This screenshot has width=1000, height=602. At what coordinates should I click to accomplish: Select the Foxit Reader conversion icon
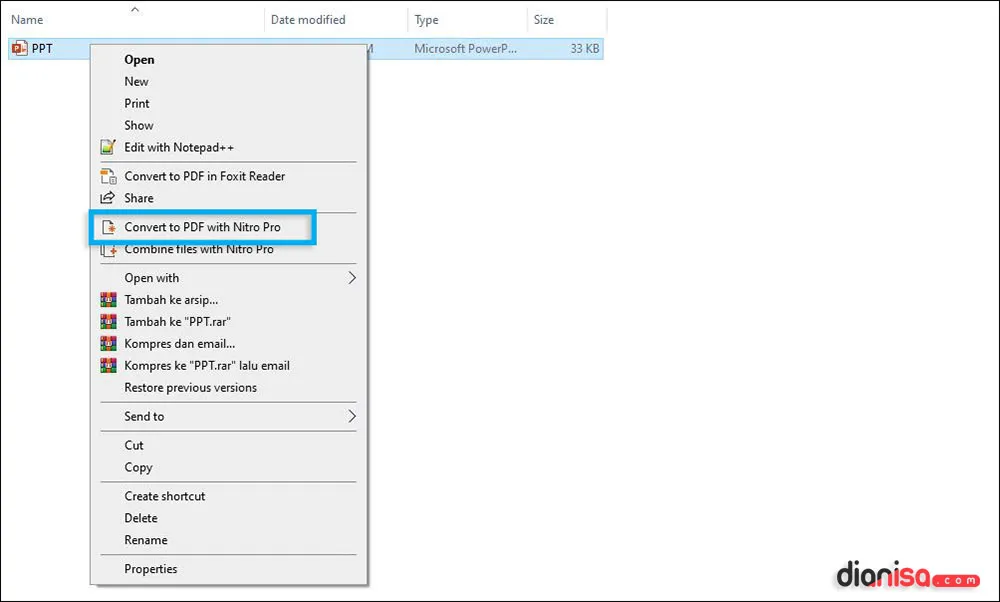click(x=108, y=176)
